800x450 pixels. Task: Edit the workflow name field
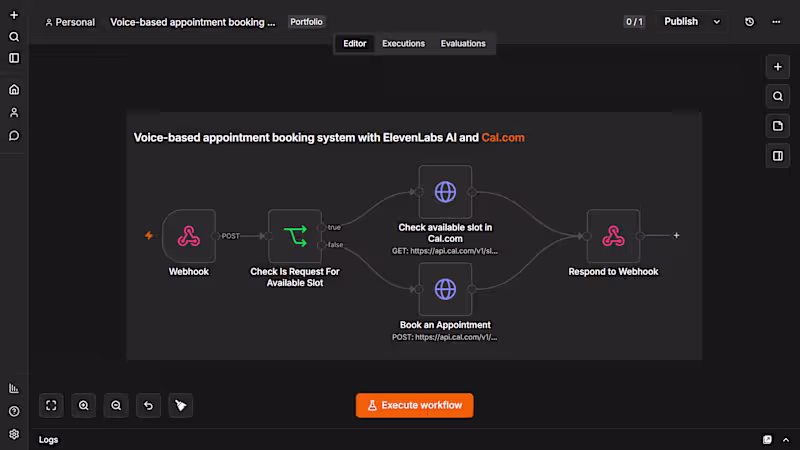pos(192,22)
